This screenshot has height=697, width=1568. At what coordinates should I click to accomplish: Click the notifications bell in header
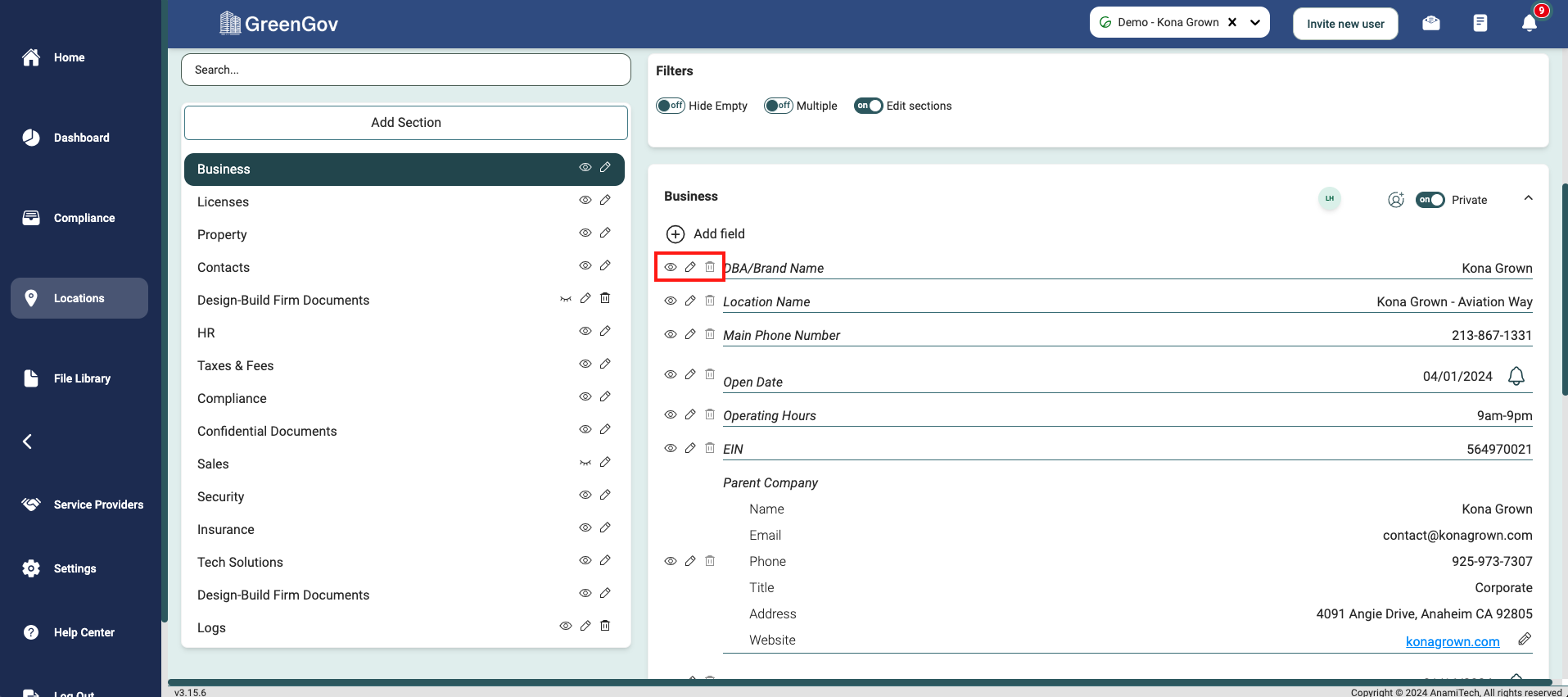1529,23
